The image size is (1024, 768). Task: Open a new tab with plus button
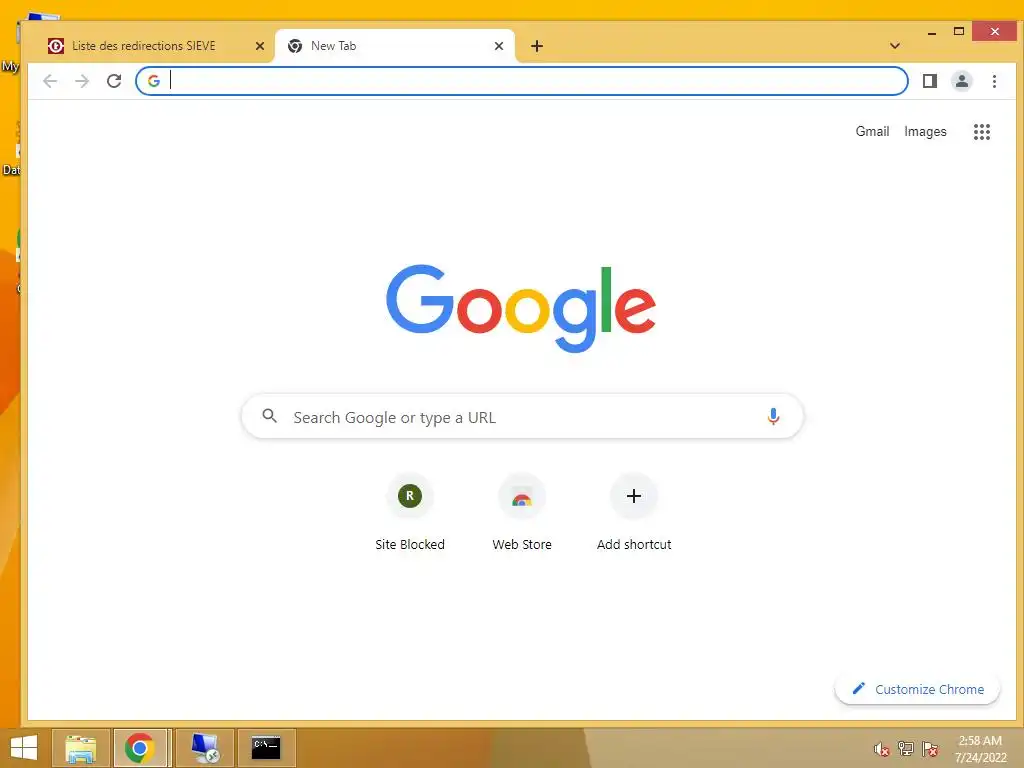click(537, 46)
